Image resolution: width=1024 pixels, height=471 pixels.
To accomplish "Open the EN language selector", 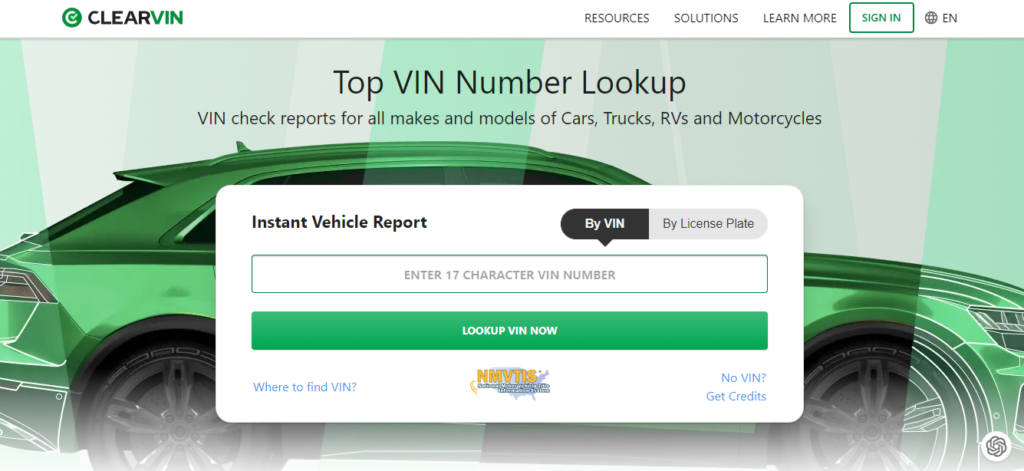I will pos(949,18).
